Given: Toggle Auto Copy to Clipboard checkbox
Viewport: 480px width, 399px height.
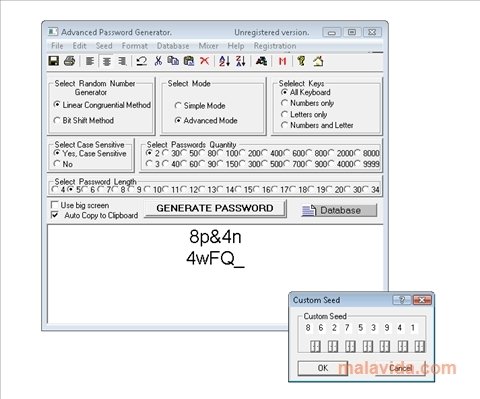Looking at the screenshot, I should [54, 215].
